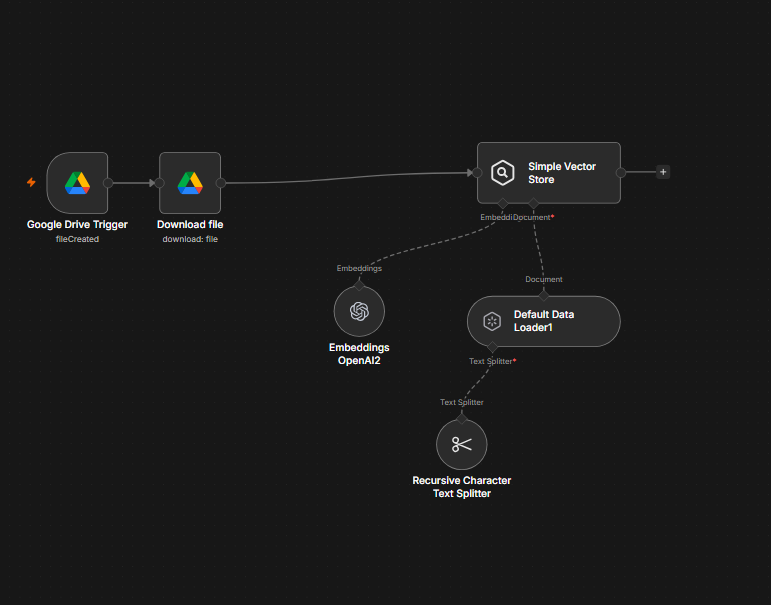Click the "Google Drive Trigger" label
The width and height of the screenshot is (771, 605).
click(77, 224)
